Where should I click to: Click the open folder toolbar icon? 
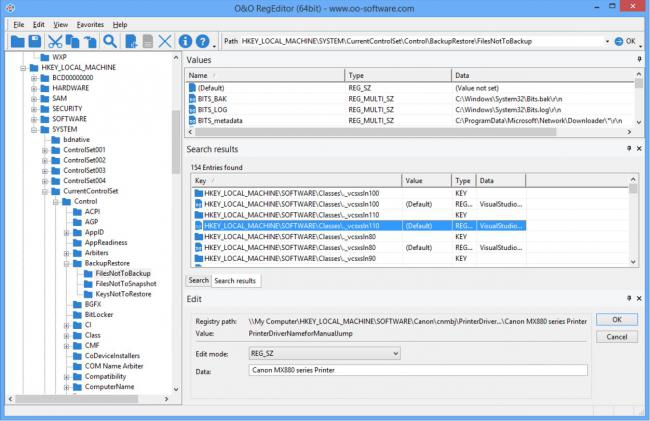[18, 41]
